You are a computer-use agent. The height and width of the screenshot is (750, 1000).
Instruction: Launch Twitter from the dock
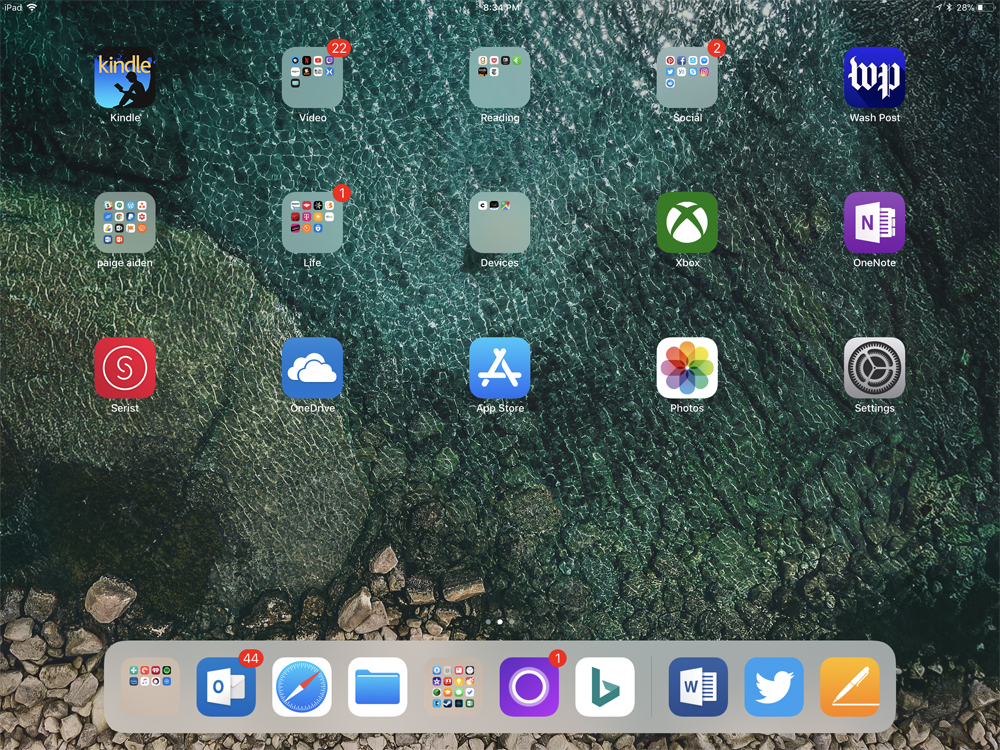pyautogui.click(x=774, y=687)
